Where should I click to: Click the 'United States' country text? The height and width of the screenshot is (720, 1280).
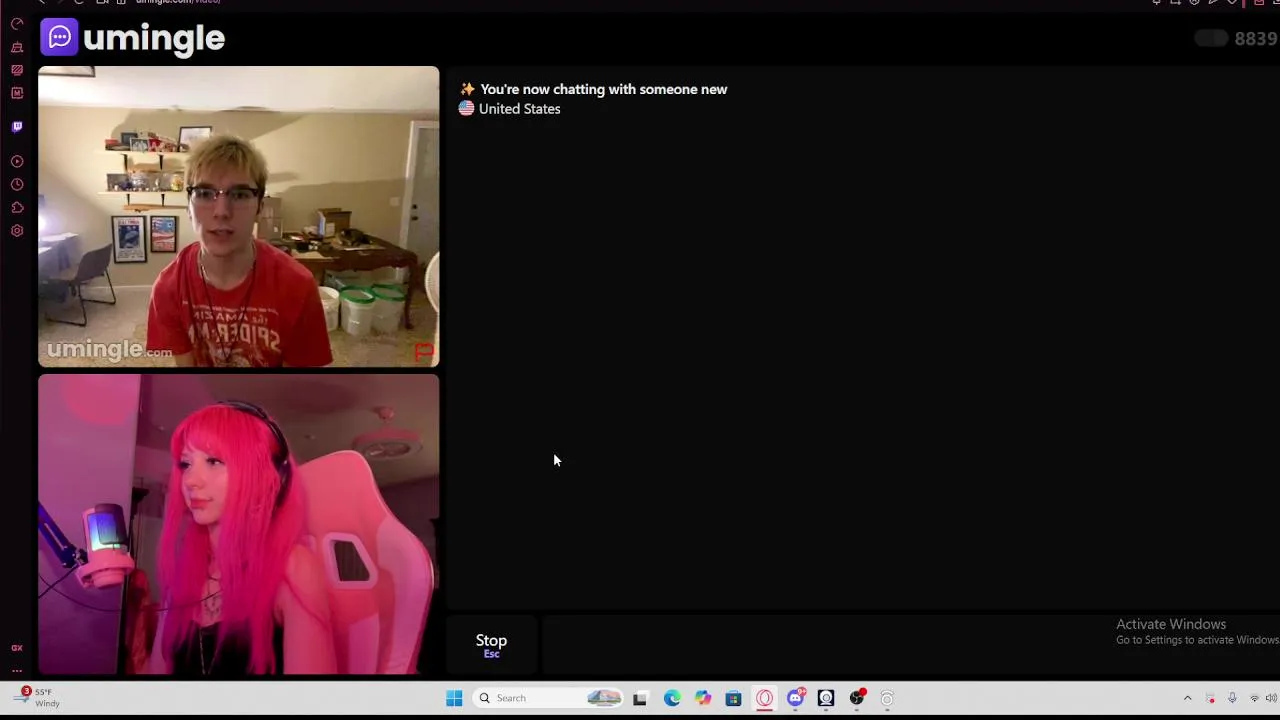coord(519,109)
